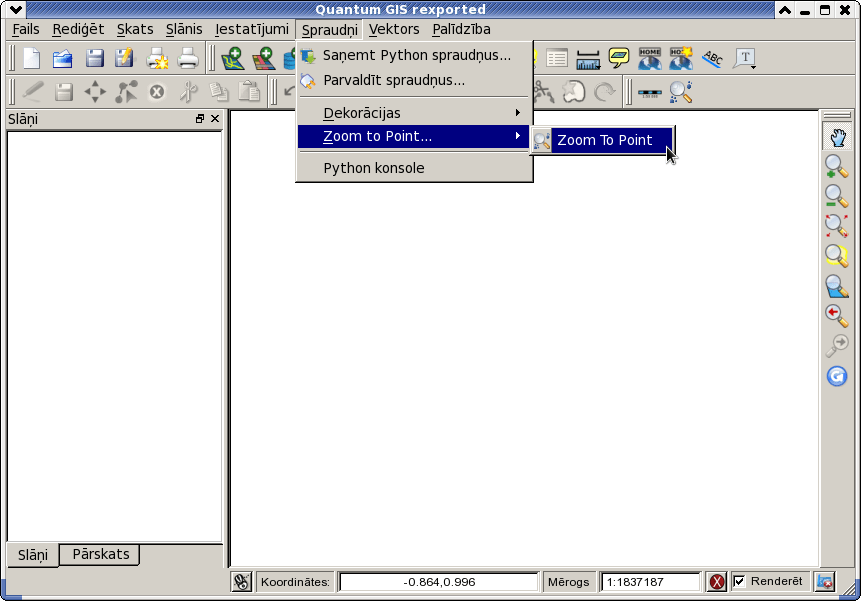The width and height of the screenshot is (861, 601).
Task: Click Zoom Last icon with red arrow
Action: point(837,316)
